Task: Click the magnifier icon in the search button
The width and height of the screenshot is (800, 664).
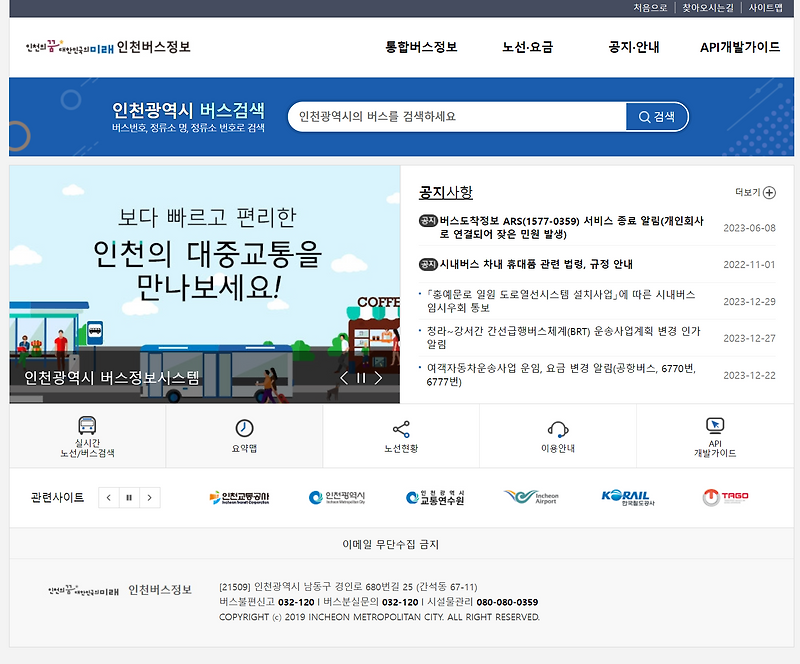Action: coord(646,115)
